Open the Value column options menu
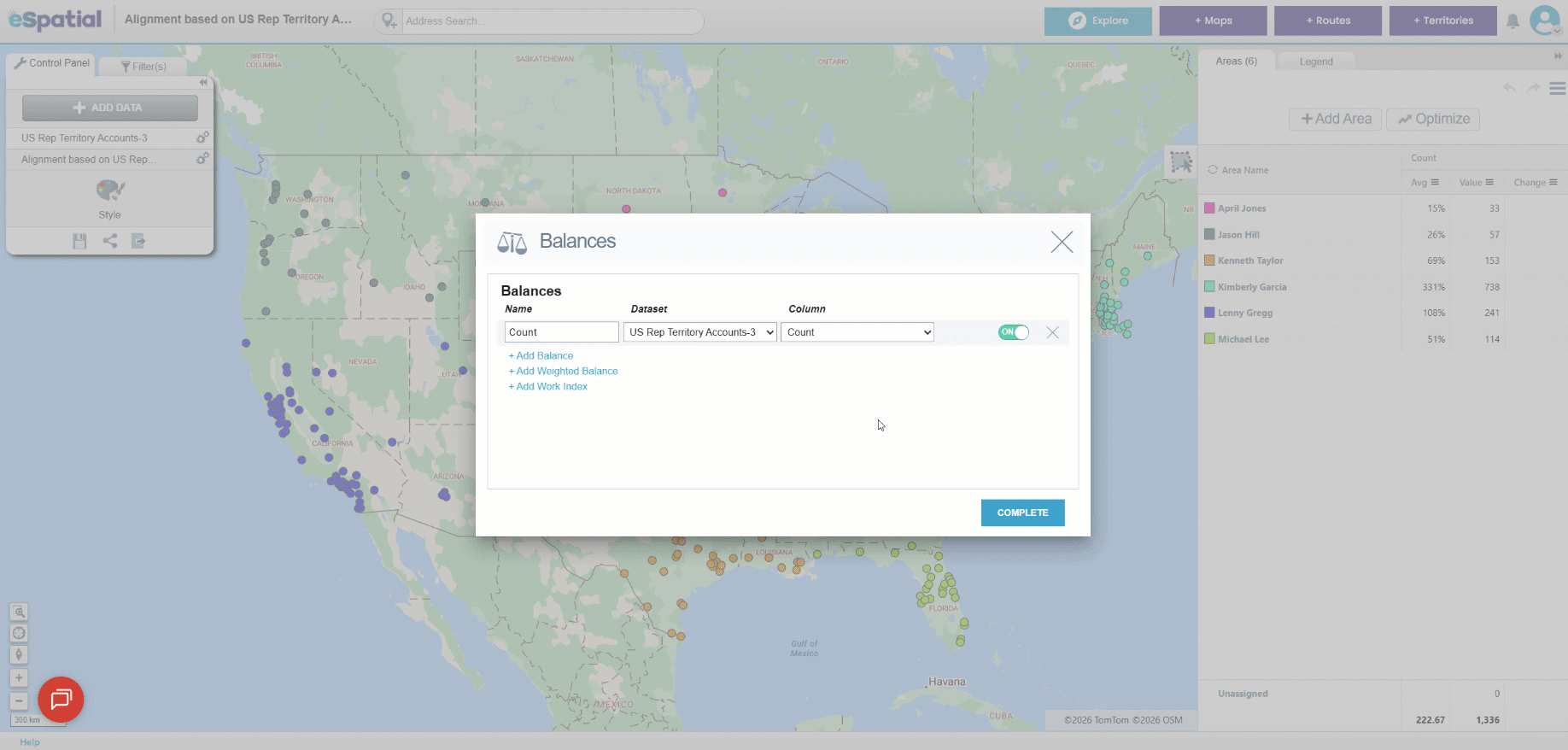Screen dimensions: 1568x750 click(1489, 182)
